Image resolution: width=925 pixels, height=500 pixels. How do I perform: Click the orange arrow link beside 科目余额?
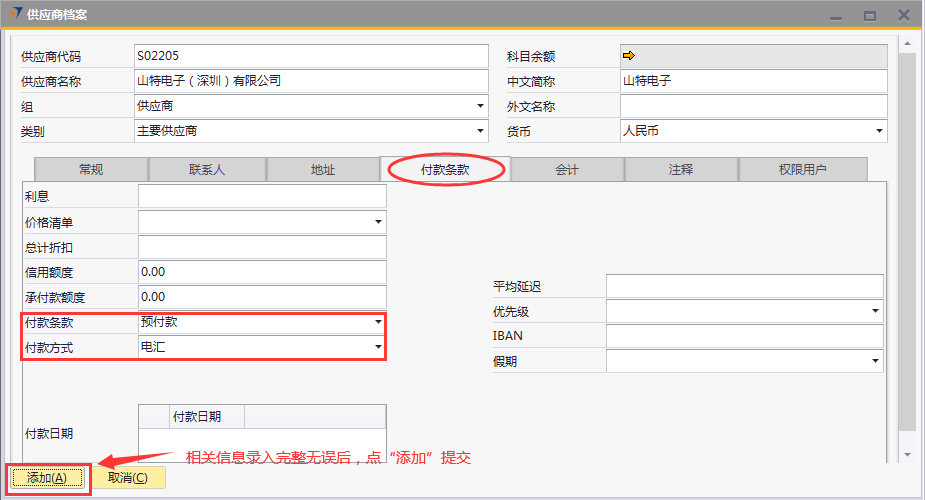tap(629, 55)
